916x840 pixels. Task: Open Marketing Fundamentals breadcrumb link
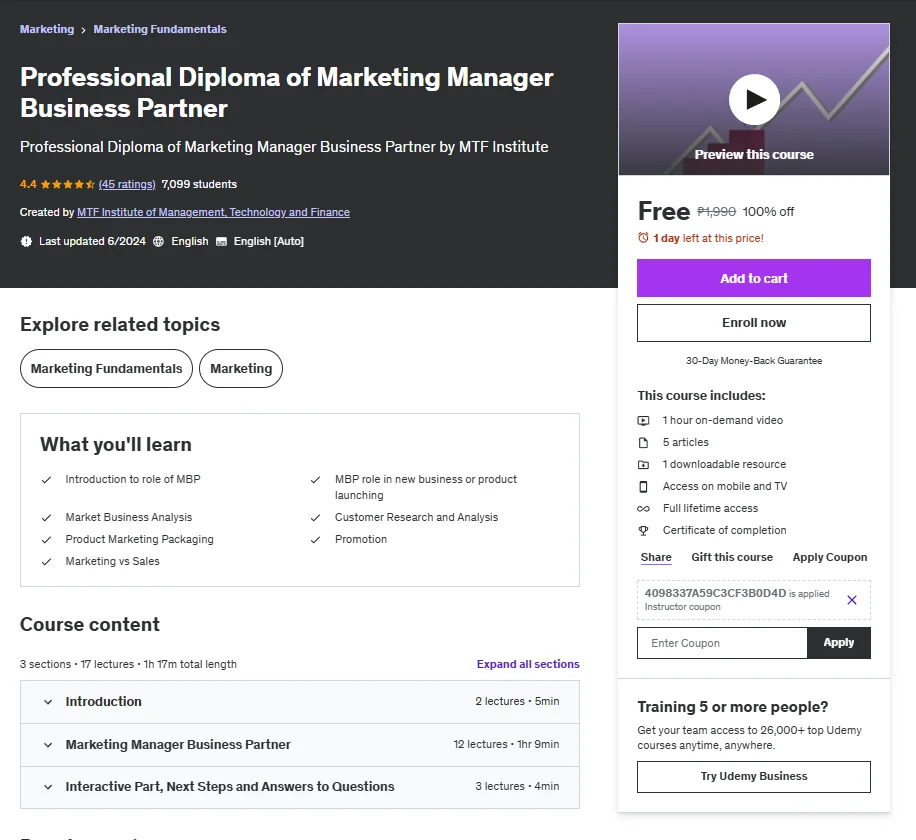click(160, 29)
